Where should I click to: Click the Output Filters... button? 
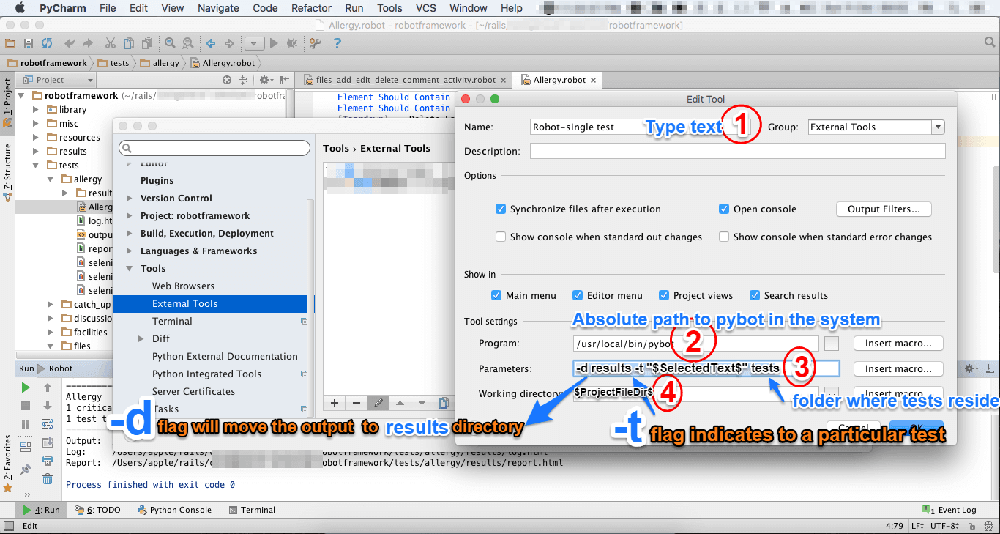coord(883,209)
